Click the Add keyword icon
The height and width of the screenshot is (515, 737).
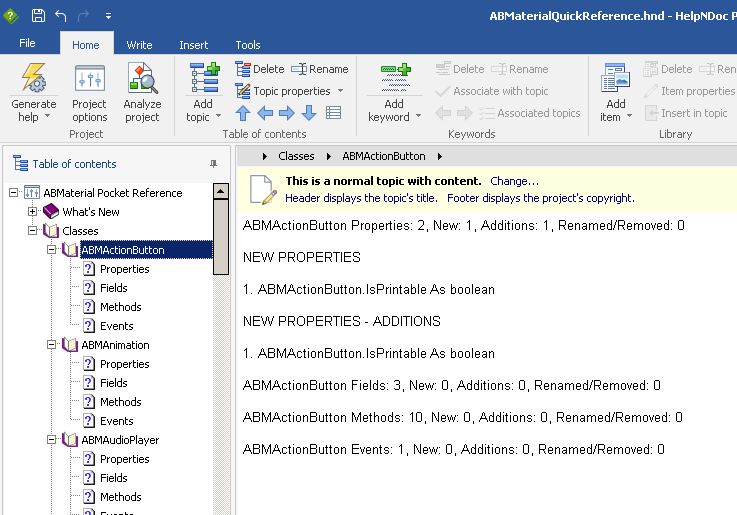[x=395, y=78]
